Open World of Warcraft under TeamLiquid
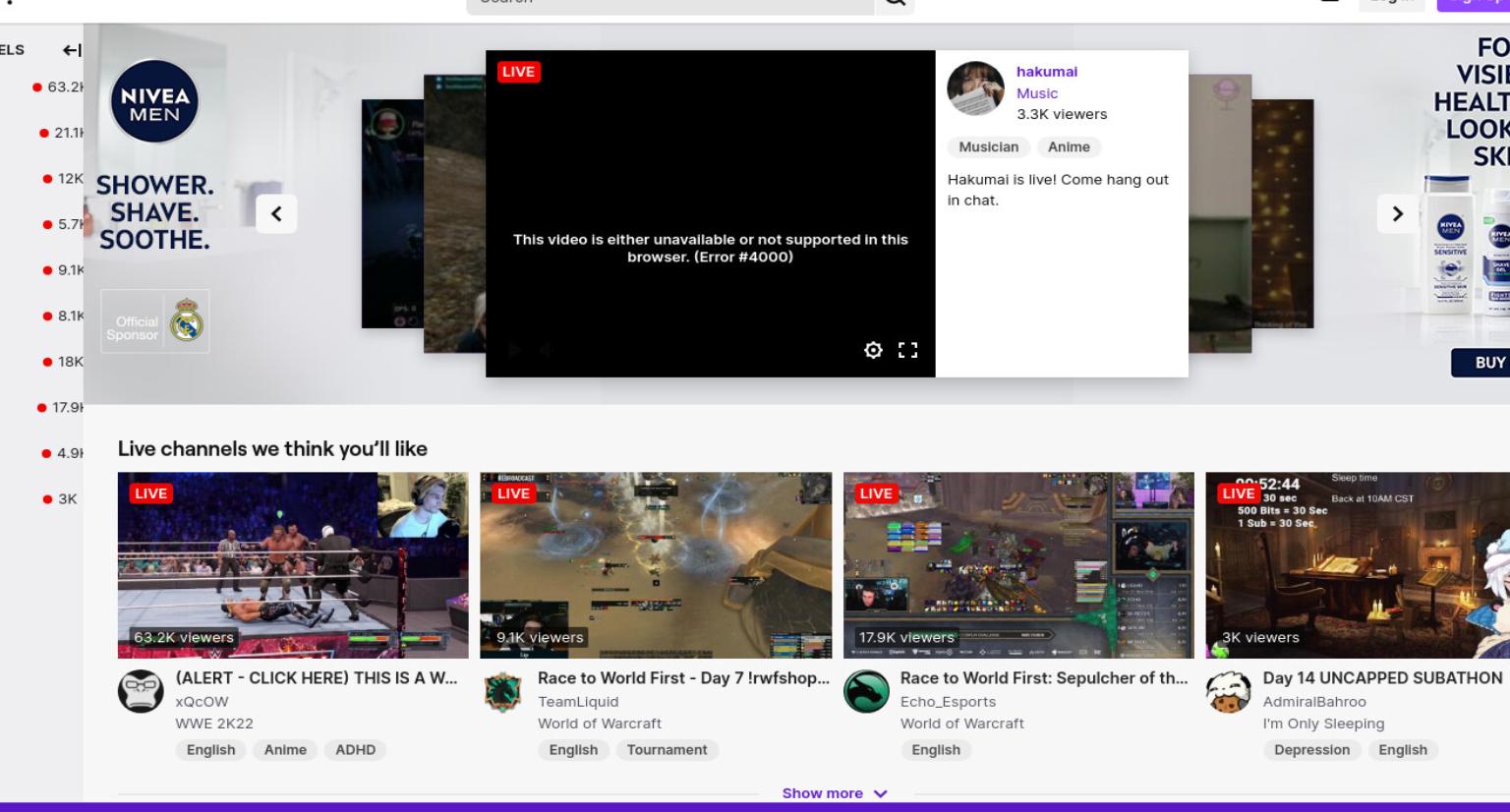Viewport: 1510px width, 812px height. tap(600, 724)
